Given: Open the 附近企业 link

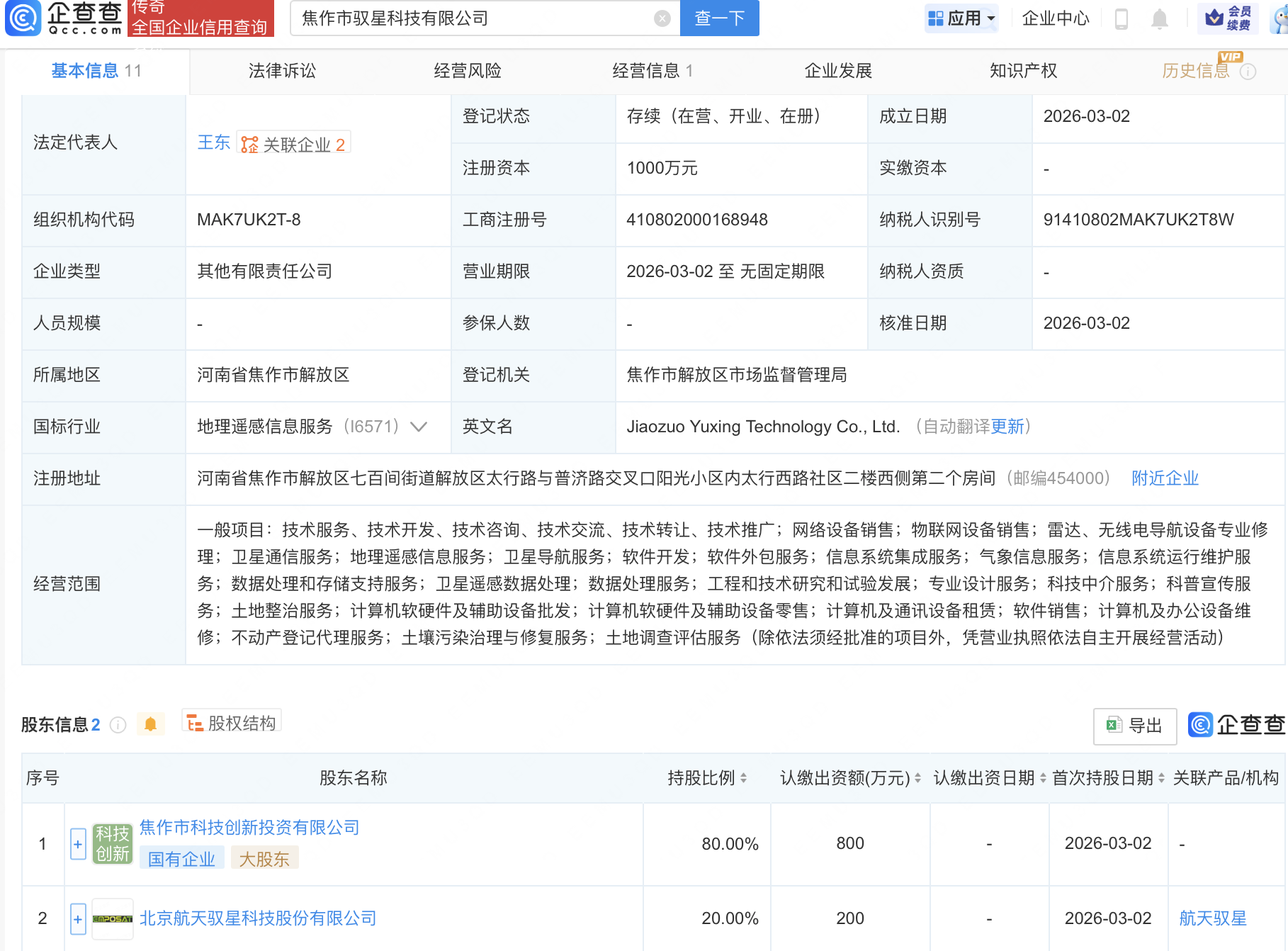Looking at the screenshot, I should 1164,478.
